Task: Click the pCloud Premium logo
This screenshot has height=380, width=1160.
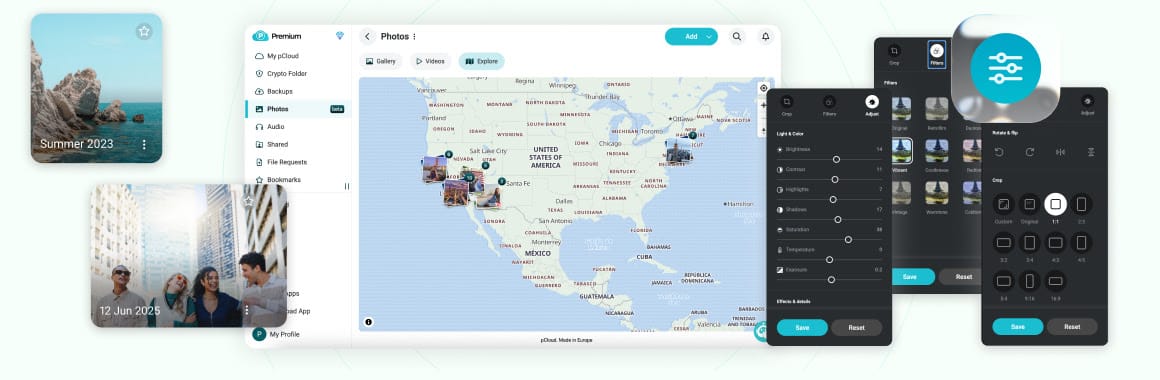Action: click(277, 35)
